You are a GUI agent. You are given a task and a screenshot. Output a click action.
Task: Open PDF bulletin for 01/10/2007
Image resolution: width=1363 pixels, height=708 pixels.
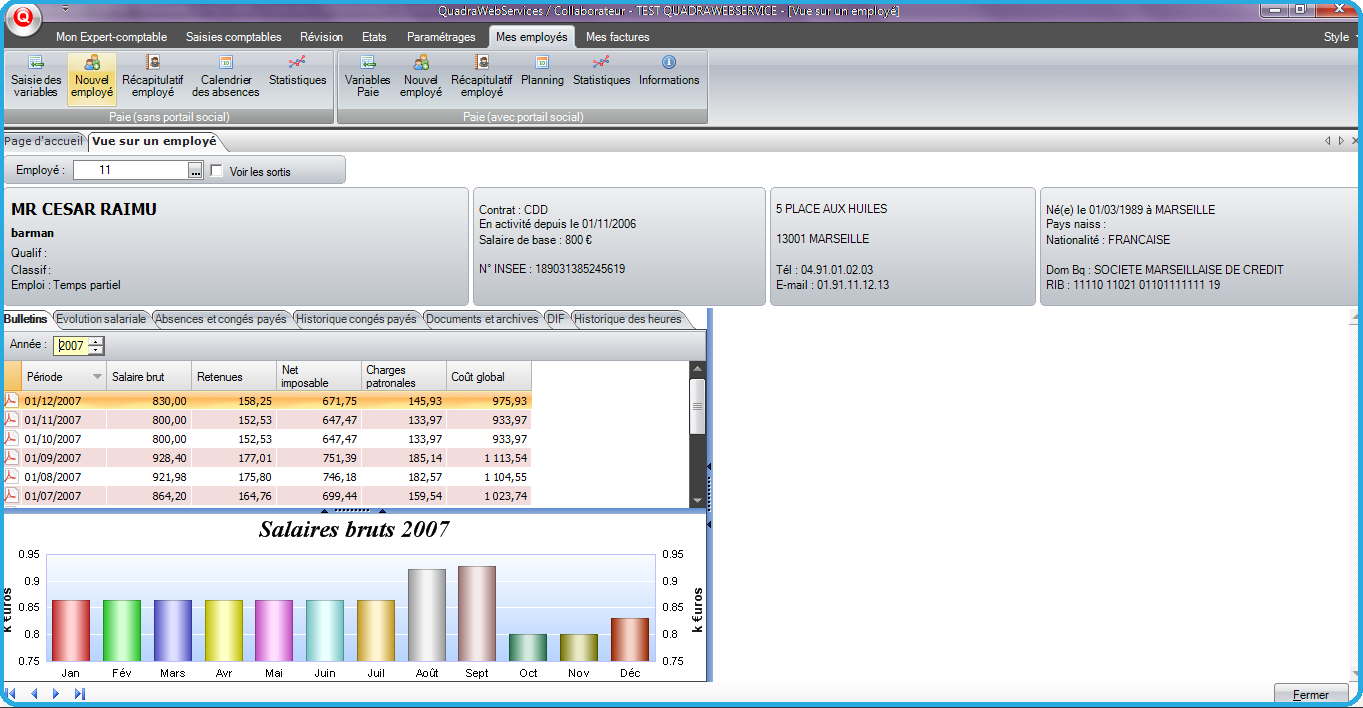coord(12,438)
